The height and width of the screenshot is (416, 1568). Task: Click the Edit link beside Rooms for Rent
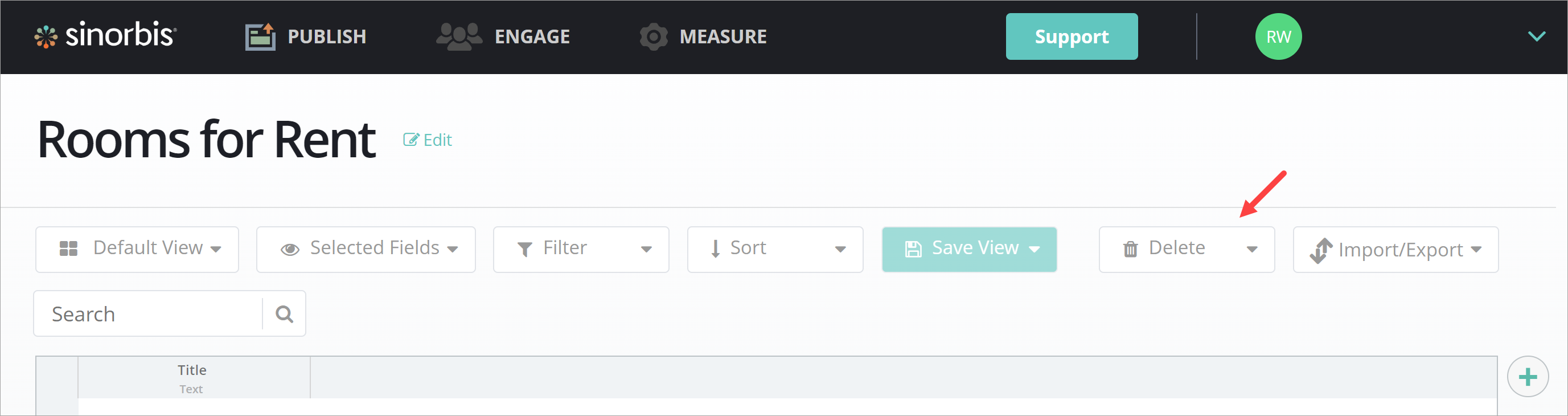click(428, 140)
